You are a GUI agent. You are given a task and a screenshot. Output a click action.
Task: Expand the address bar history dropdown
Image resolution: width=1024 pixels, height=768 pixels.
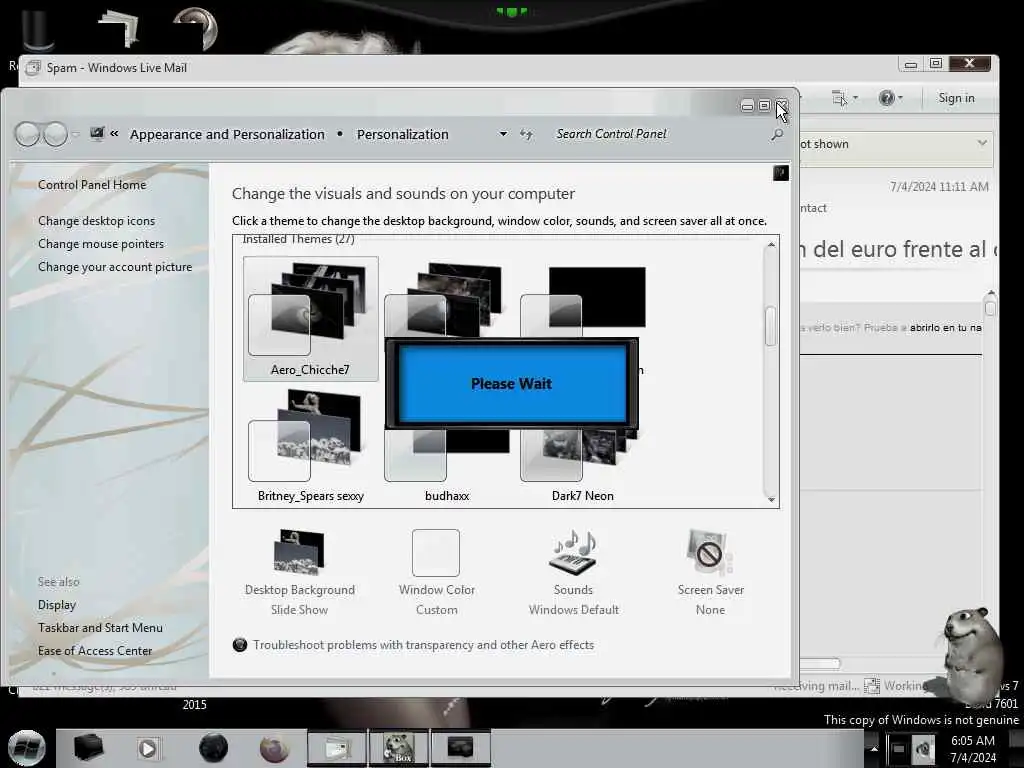tap(503, 134)
